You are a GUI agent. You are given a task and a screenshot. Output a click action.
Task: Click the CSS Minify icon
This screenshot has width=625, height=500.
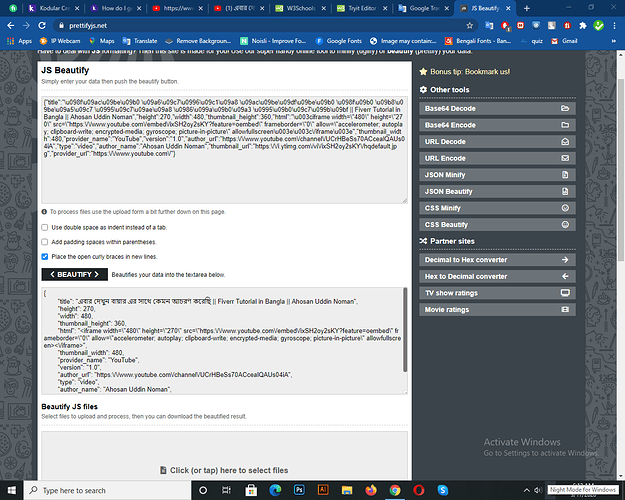(x=565, y=208)
